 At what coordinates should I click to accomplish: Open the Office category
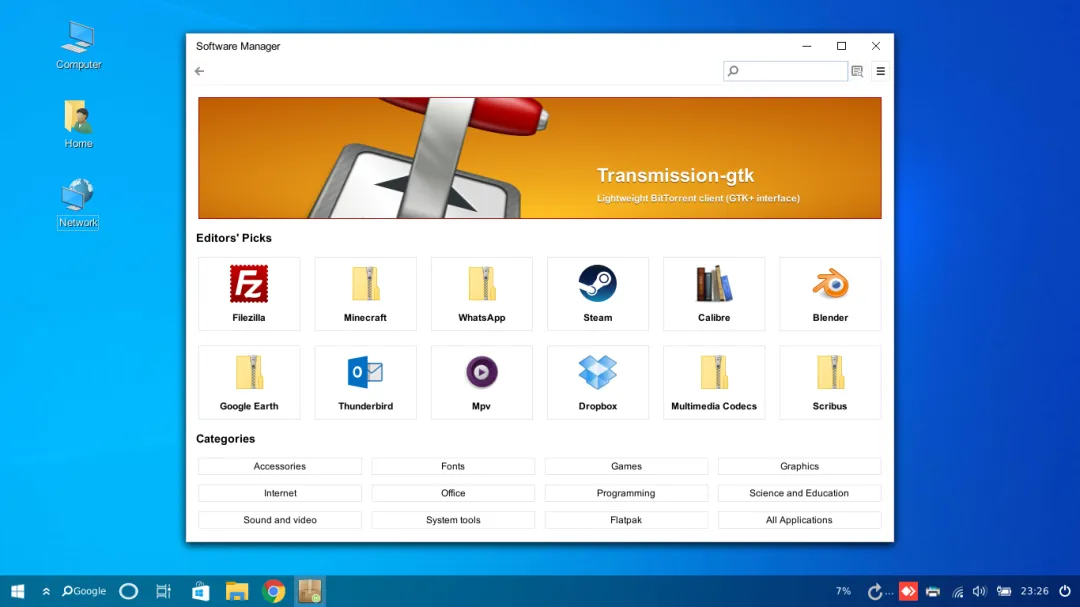click(453, 493)
